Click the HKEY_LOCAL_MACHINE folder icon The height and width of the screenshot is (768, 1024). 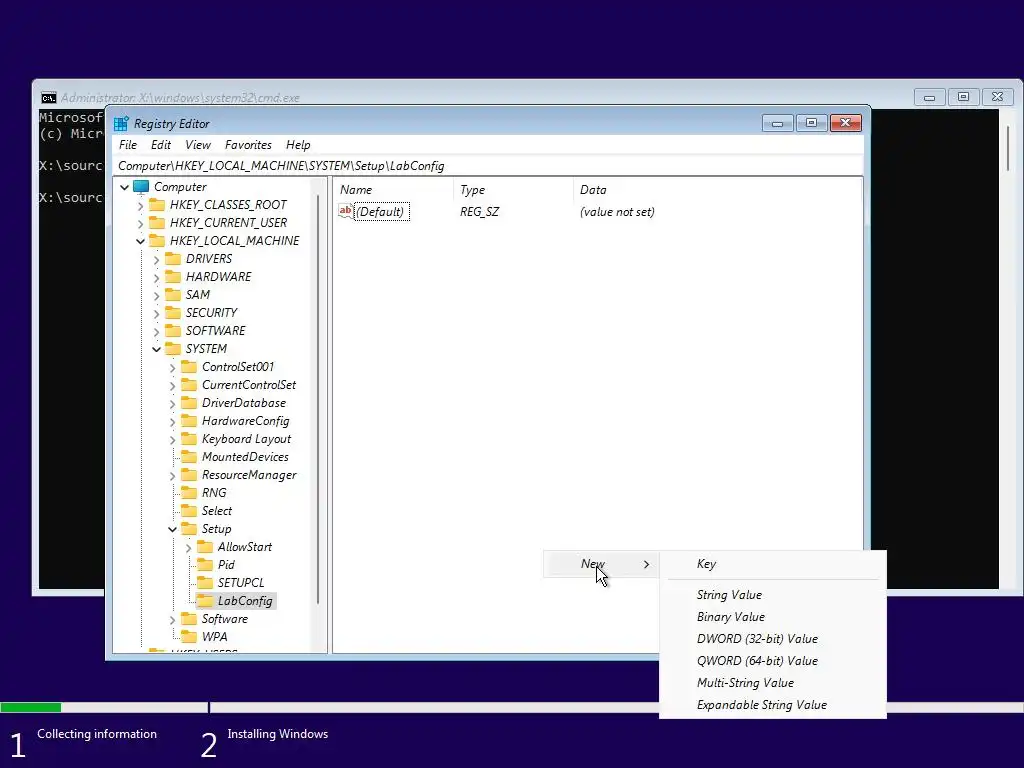point(157,240)
